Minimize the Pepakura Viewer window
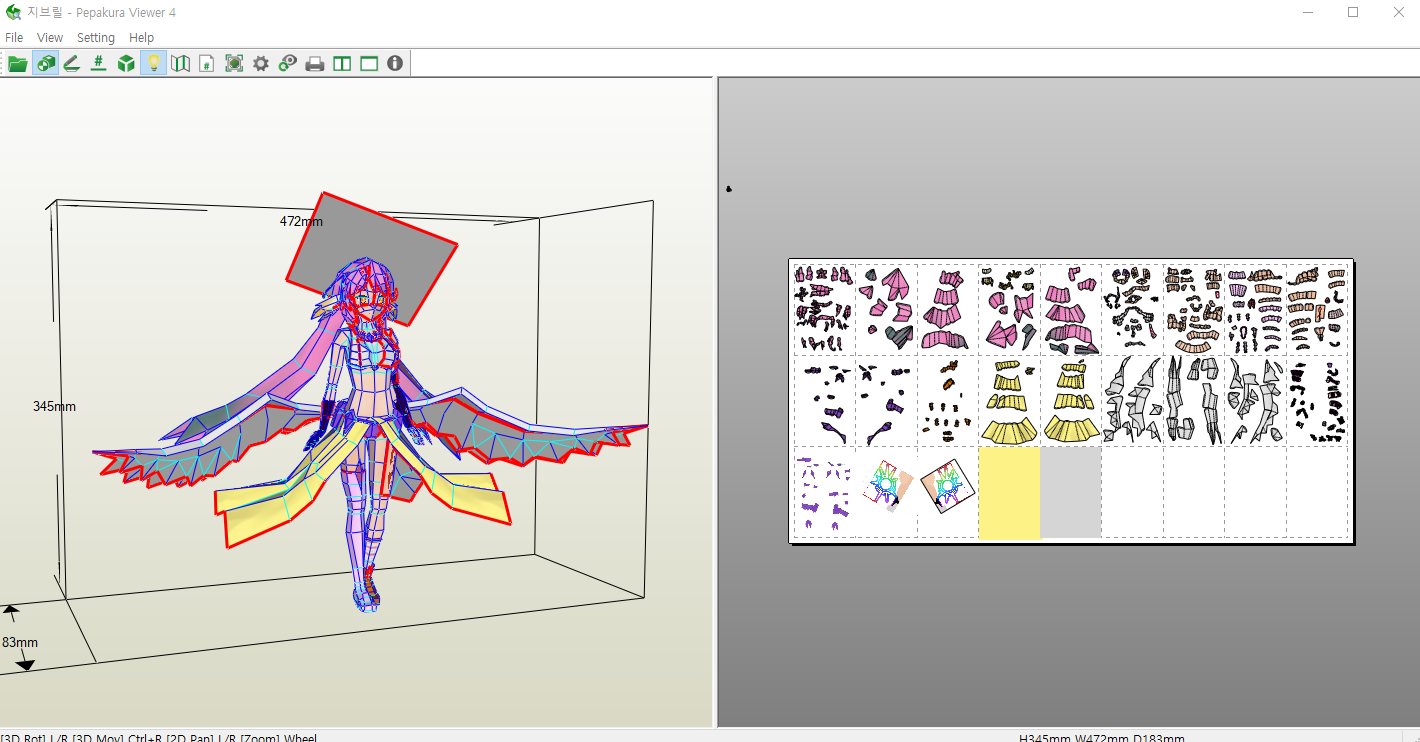1420x742 pixels. (1308, 12)
